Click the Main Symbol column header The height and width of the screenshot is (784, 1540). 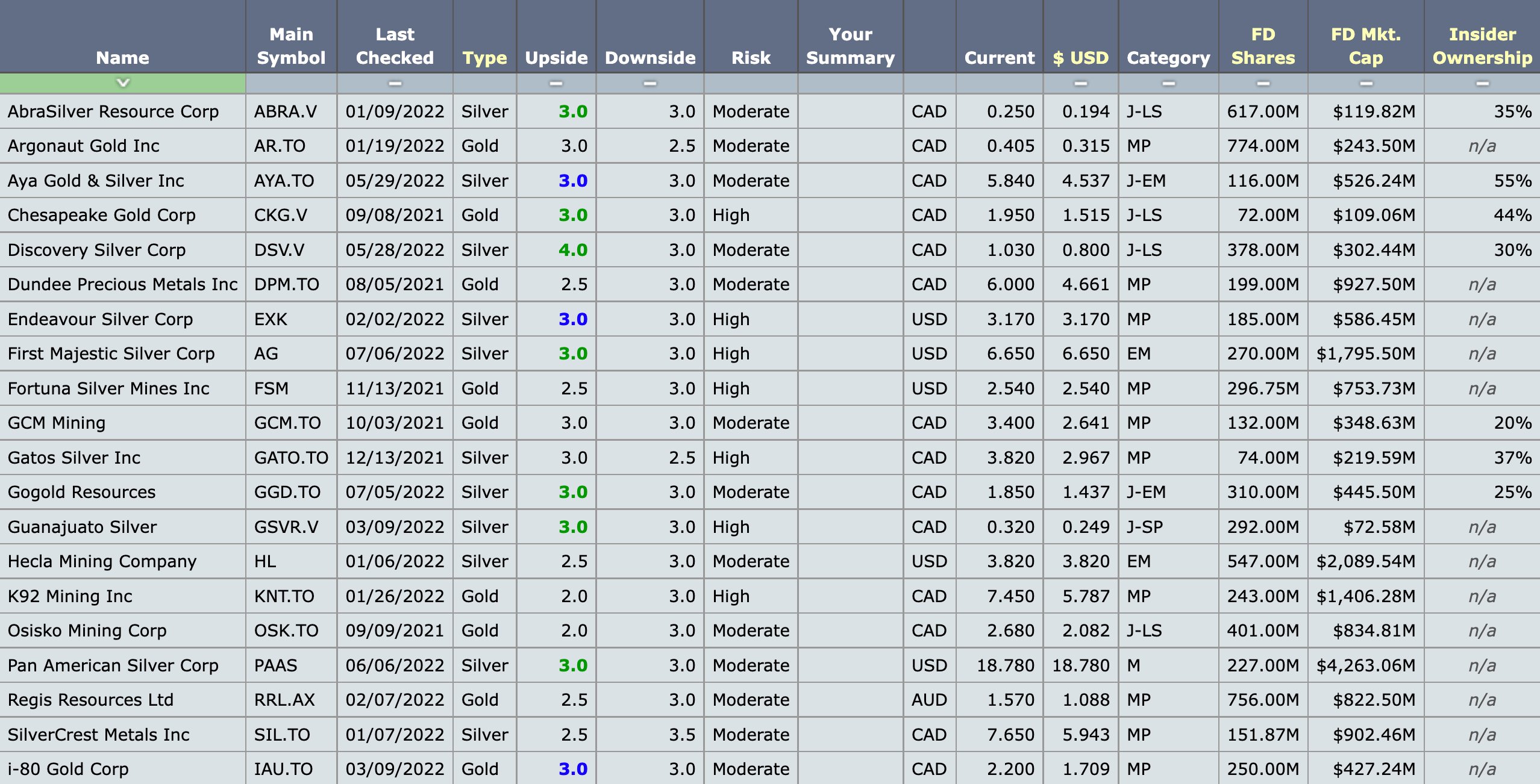(291, 46)
